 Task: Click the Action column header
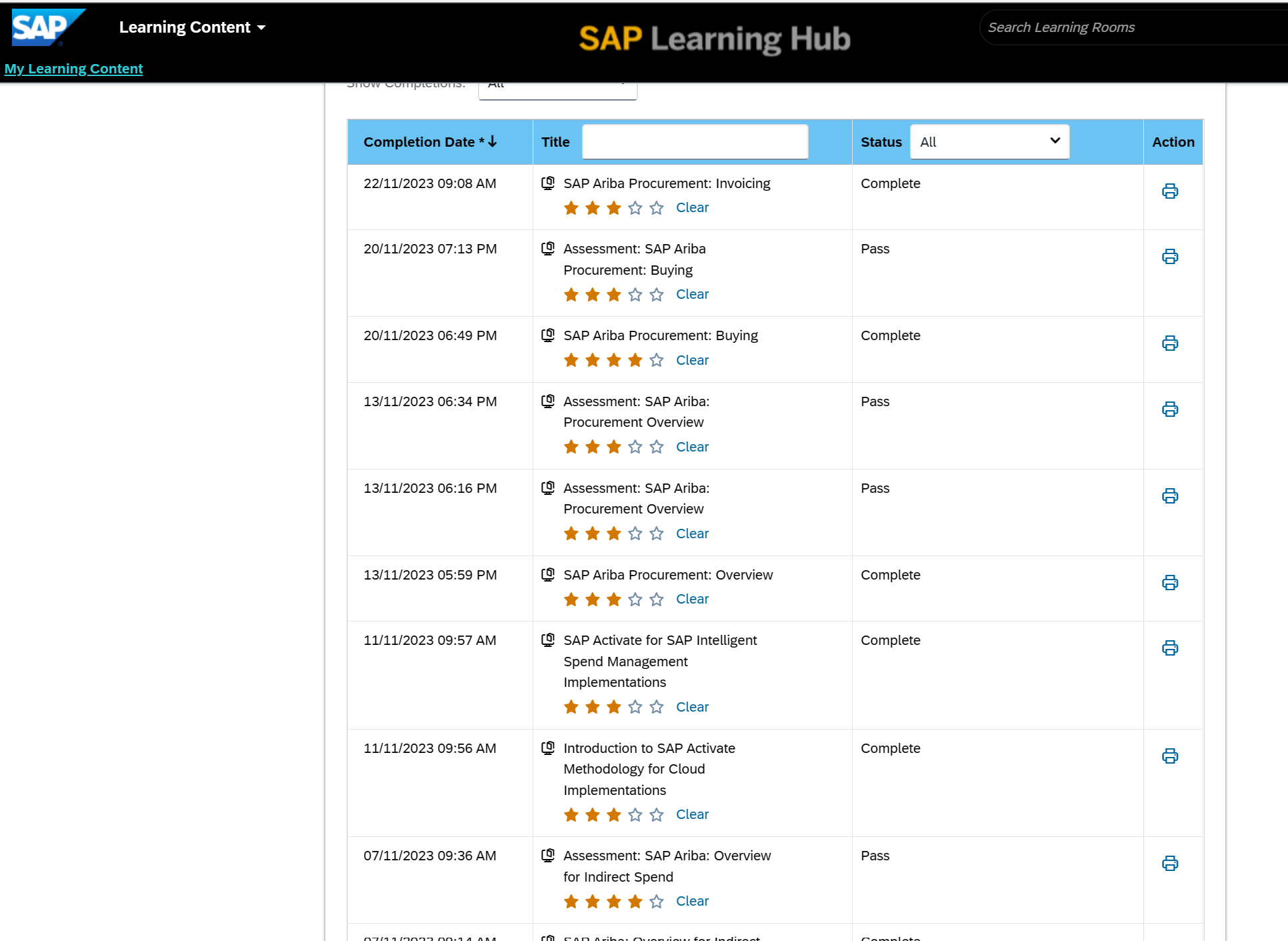pos(1173,142)
